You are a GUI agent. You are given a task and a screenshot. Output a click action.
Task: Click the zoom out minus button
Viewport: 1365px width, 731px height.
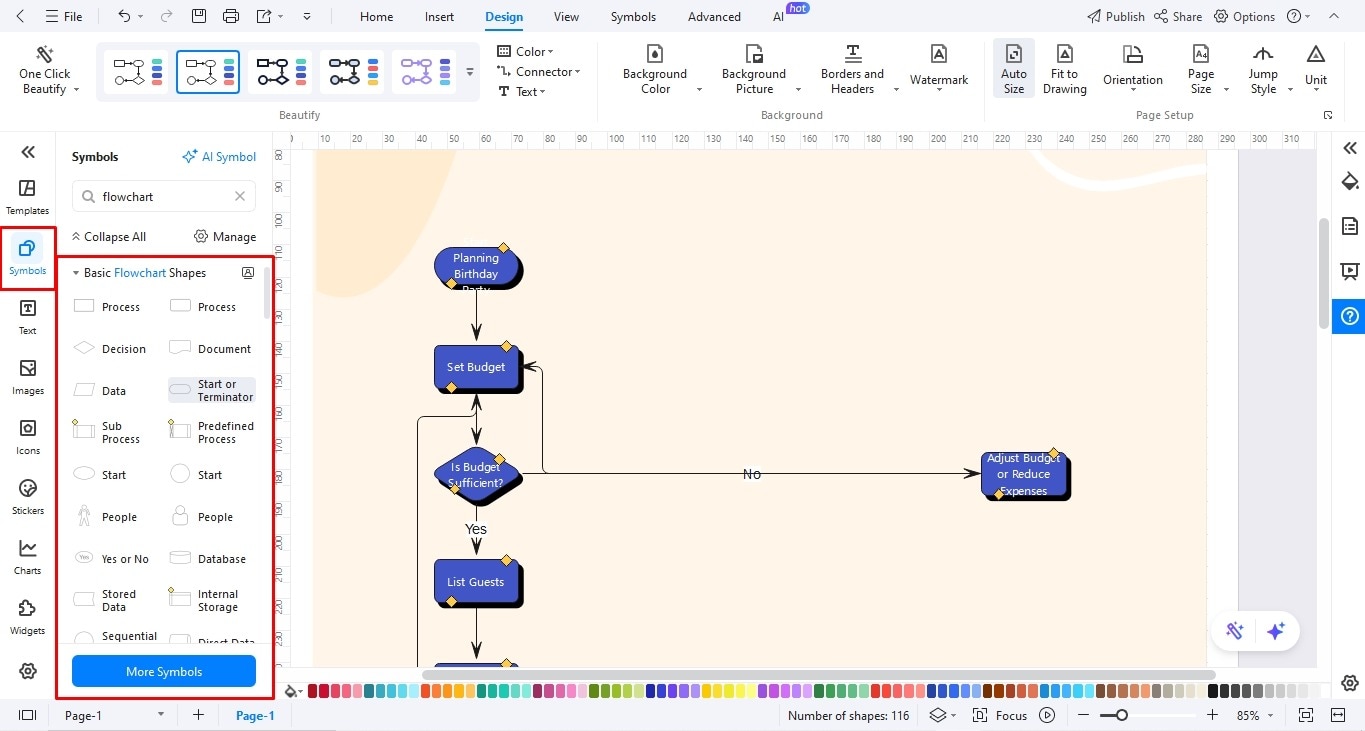(1084, 715)
